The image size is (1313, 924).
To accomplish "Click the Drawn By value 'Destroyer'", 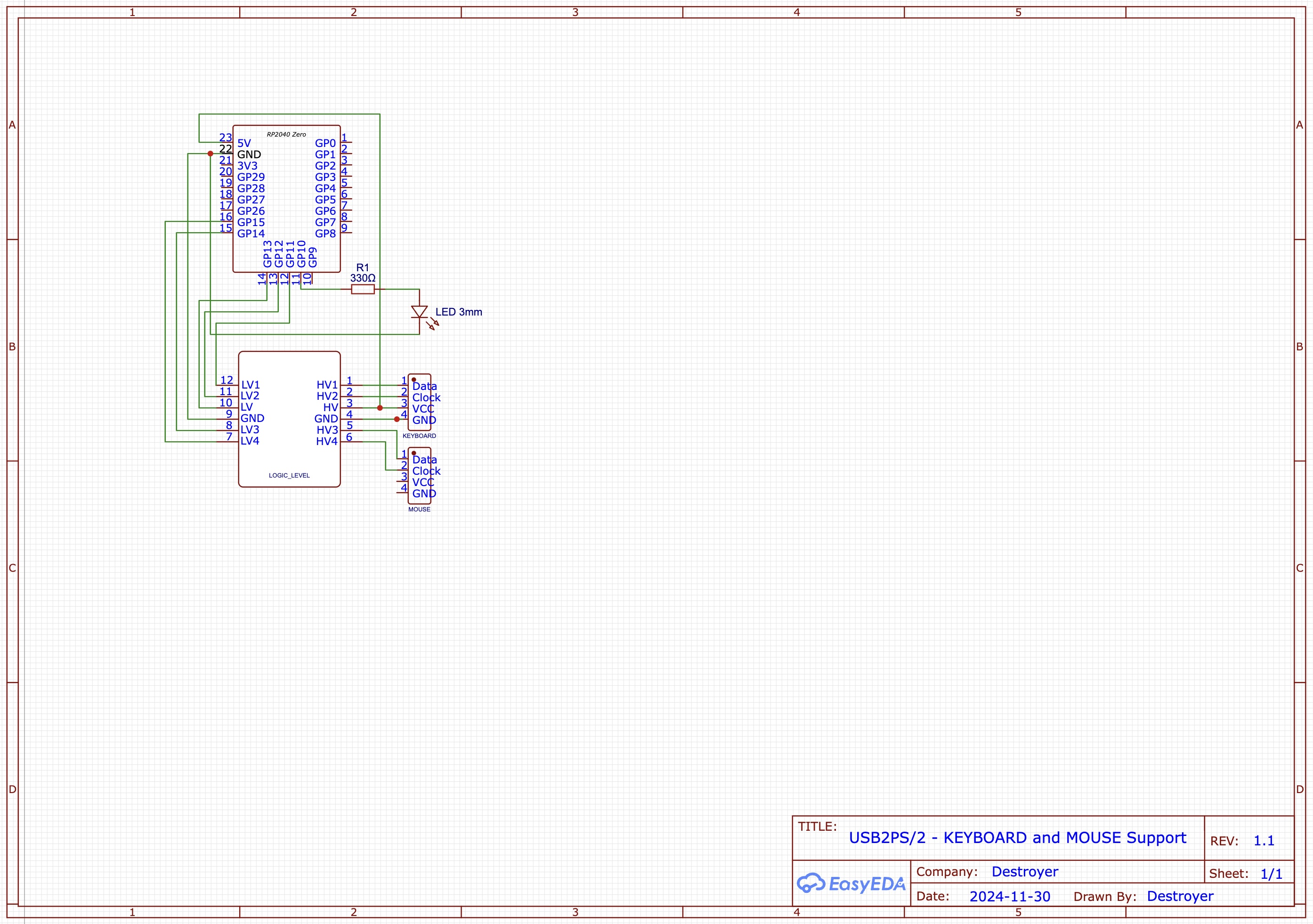I will point(1180,896).
